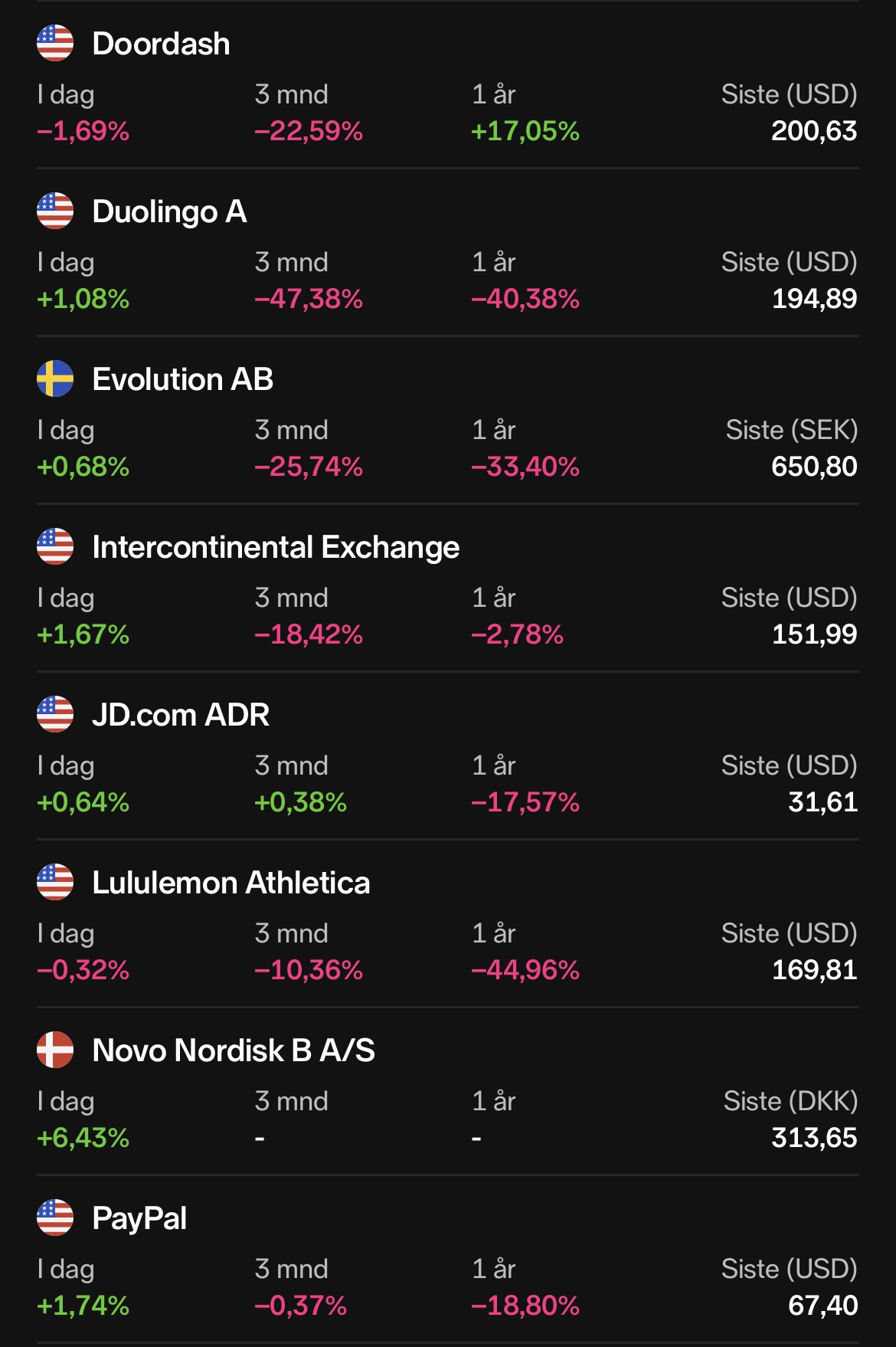Tap the US flag beside Lululemon Athletica

[55, 882]
